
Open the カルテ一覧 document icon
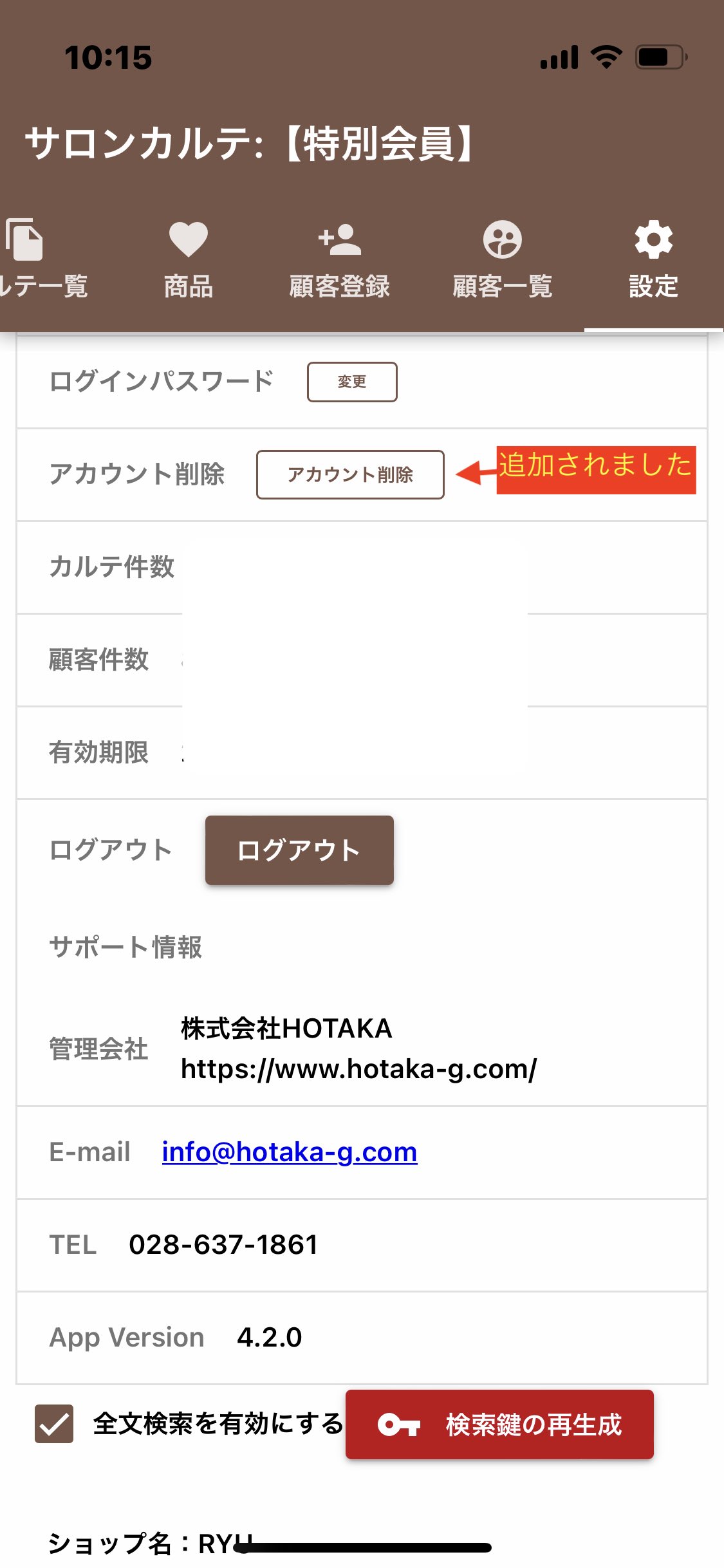tap(24, 239)
